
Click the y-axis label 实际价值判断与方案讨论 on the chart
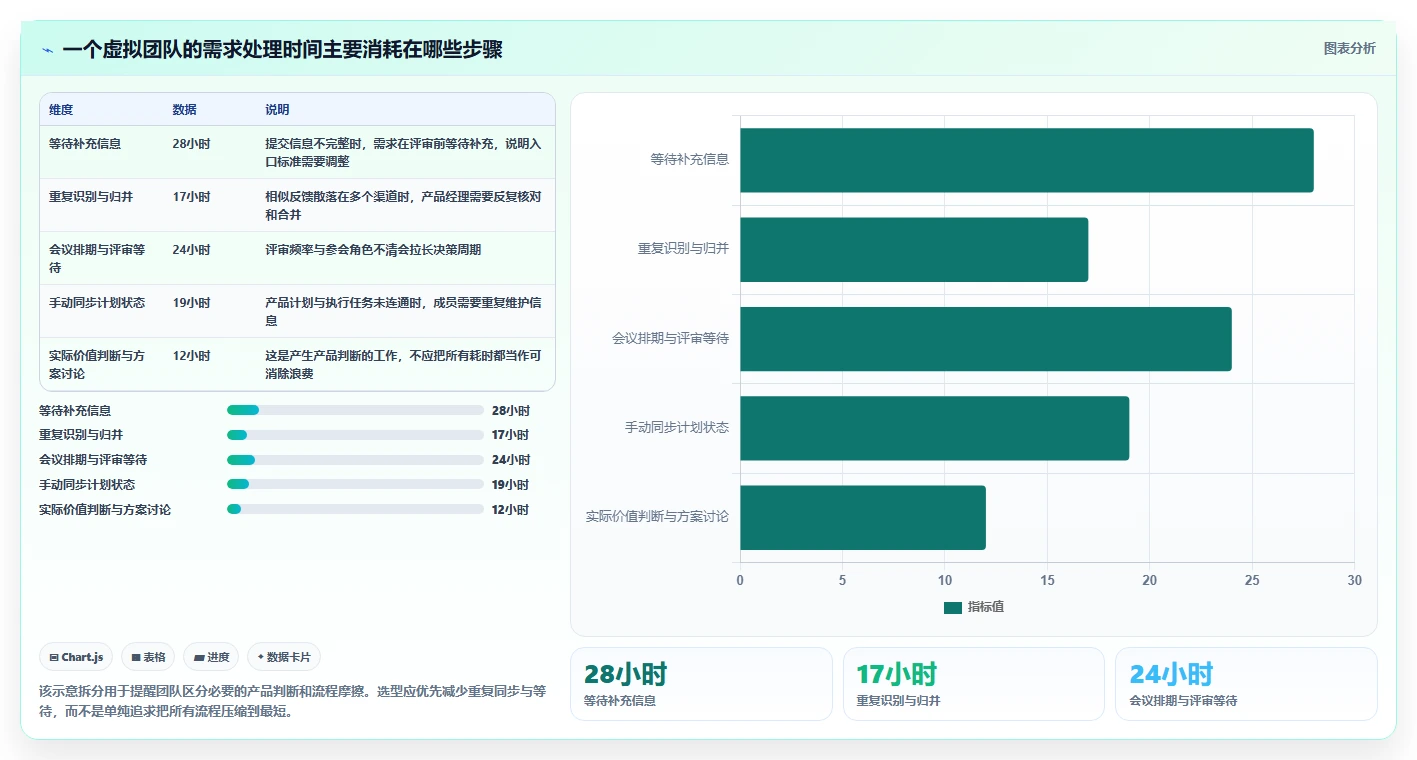click(x=657, y=516)
